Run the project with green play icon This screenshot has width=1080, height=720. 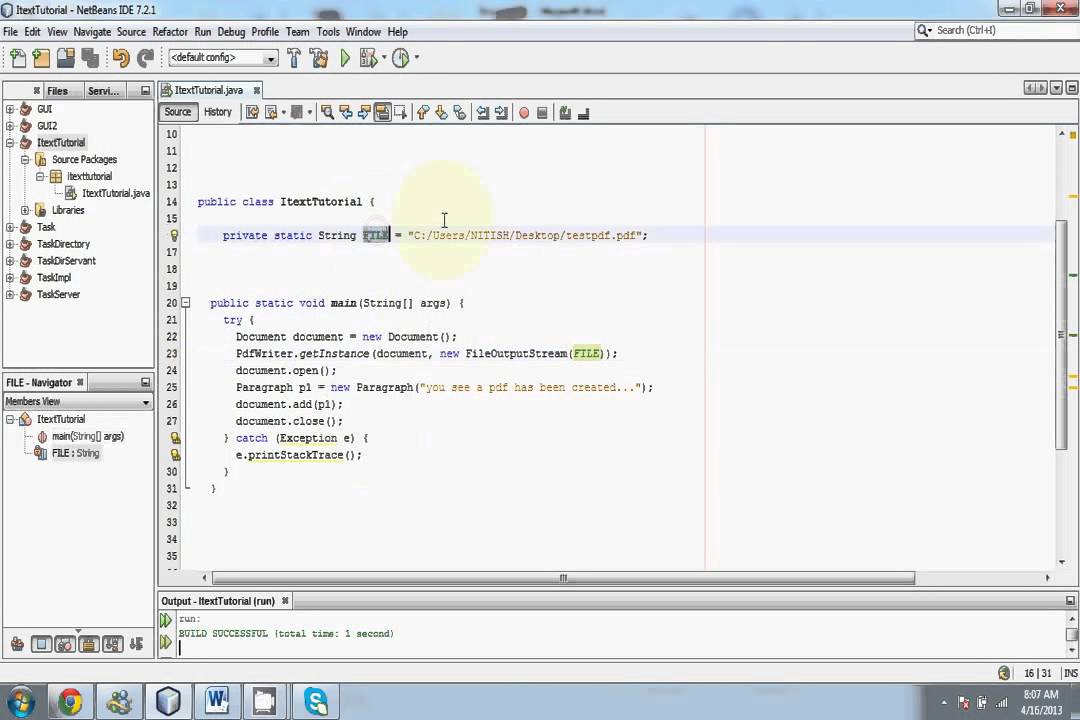(x=345, y=59)
